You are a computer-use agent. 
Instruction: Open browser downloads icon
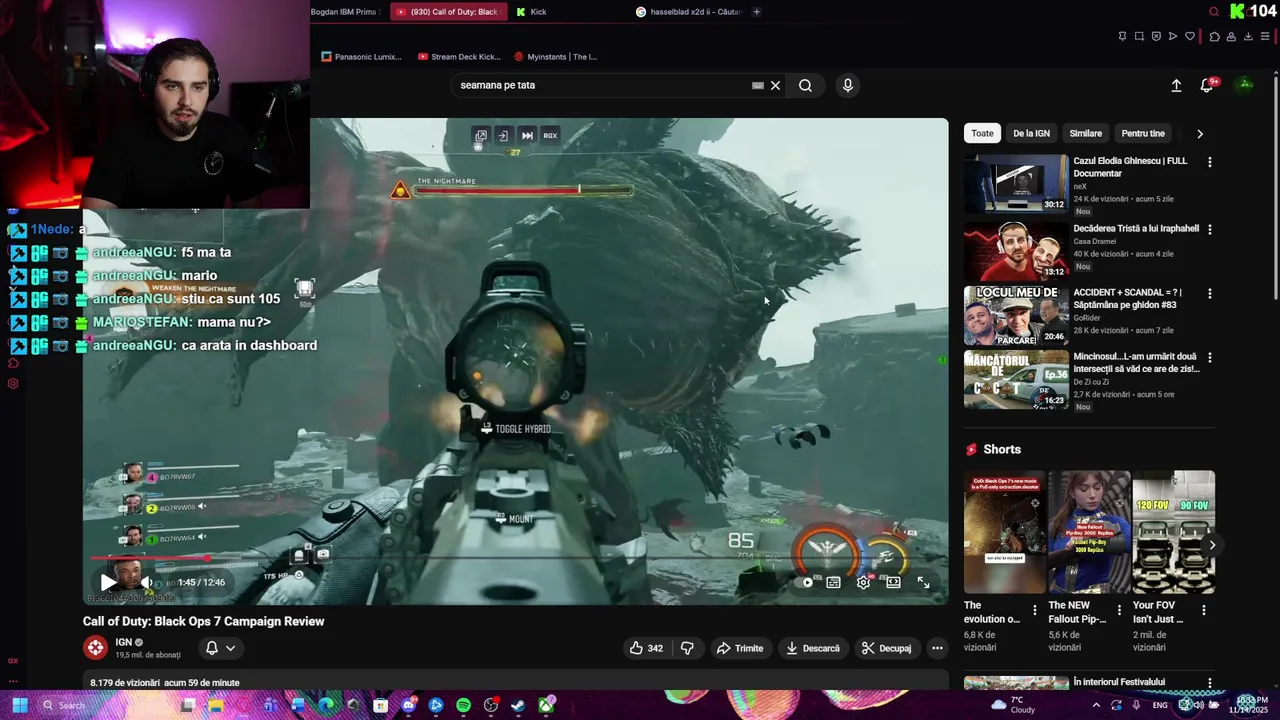[x=1248, y=37]
